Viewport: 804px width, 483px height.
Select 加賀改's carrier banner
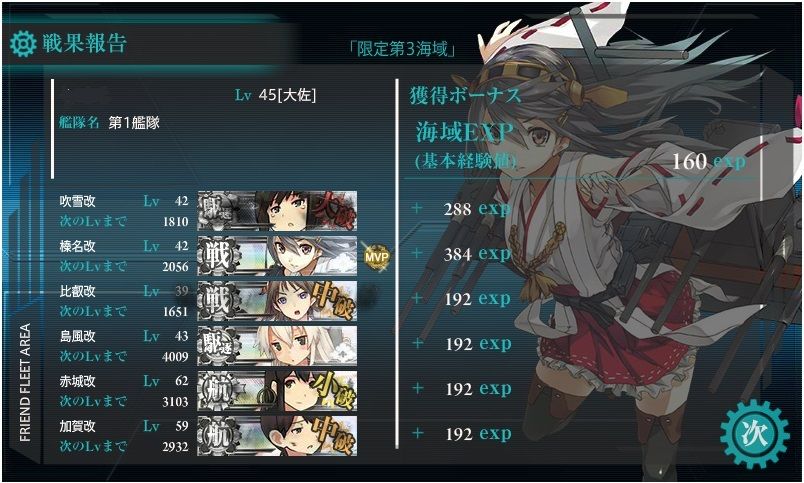(277, 436)
